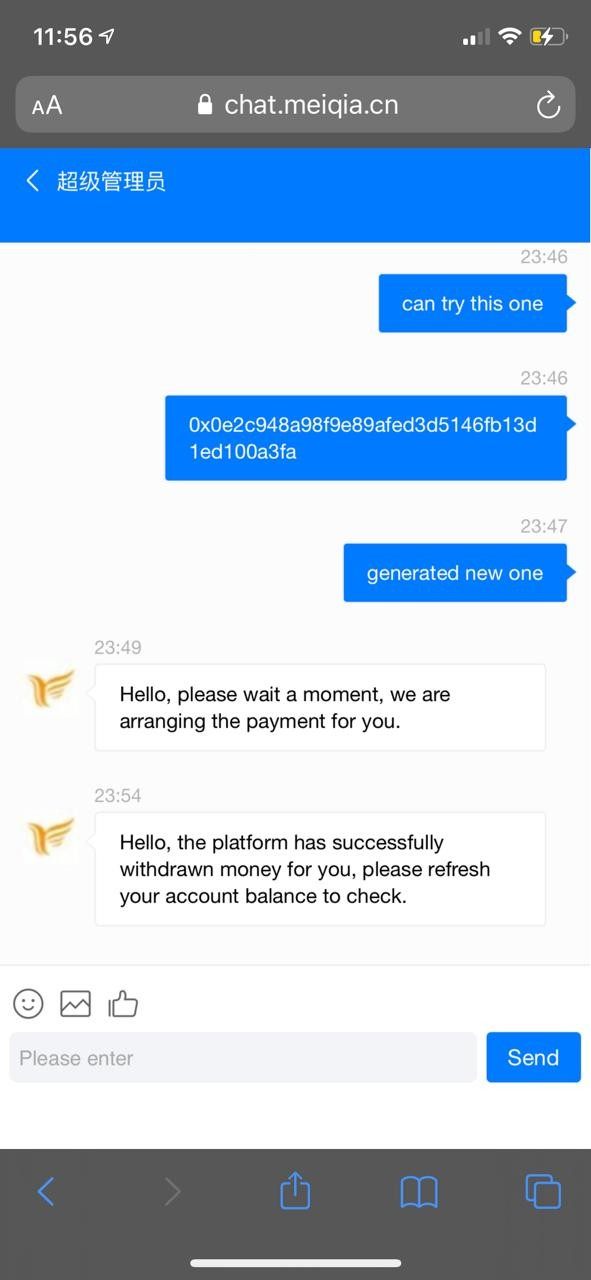The width and height of the screenshot is (591, 1280).
Task: Tap the back chevron beside 超级管理员
Action: [x=33, y=181]
